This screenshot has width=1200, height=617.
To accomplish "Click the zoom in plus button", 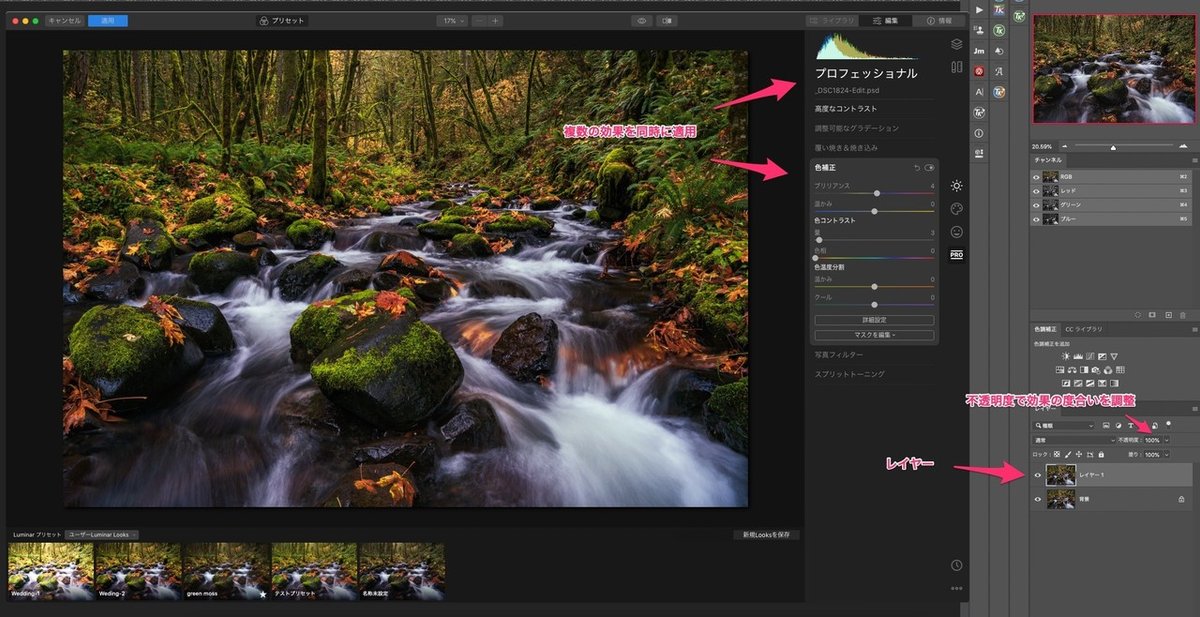I will click(x=495, y=20).
